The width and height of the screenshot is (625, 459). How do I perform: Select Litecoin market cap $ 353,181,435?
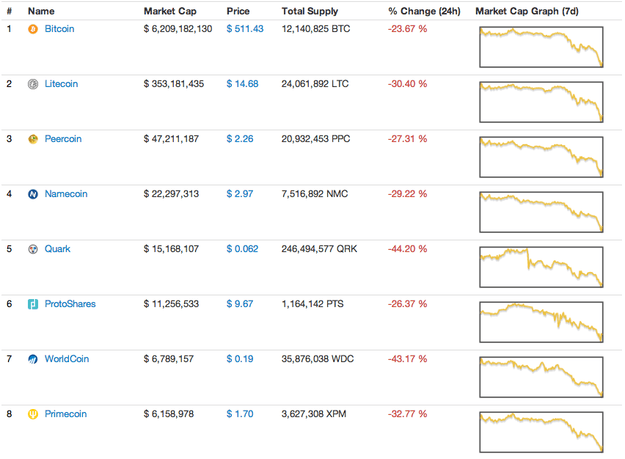coord(174,84)
